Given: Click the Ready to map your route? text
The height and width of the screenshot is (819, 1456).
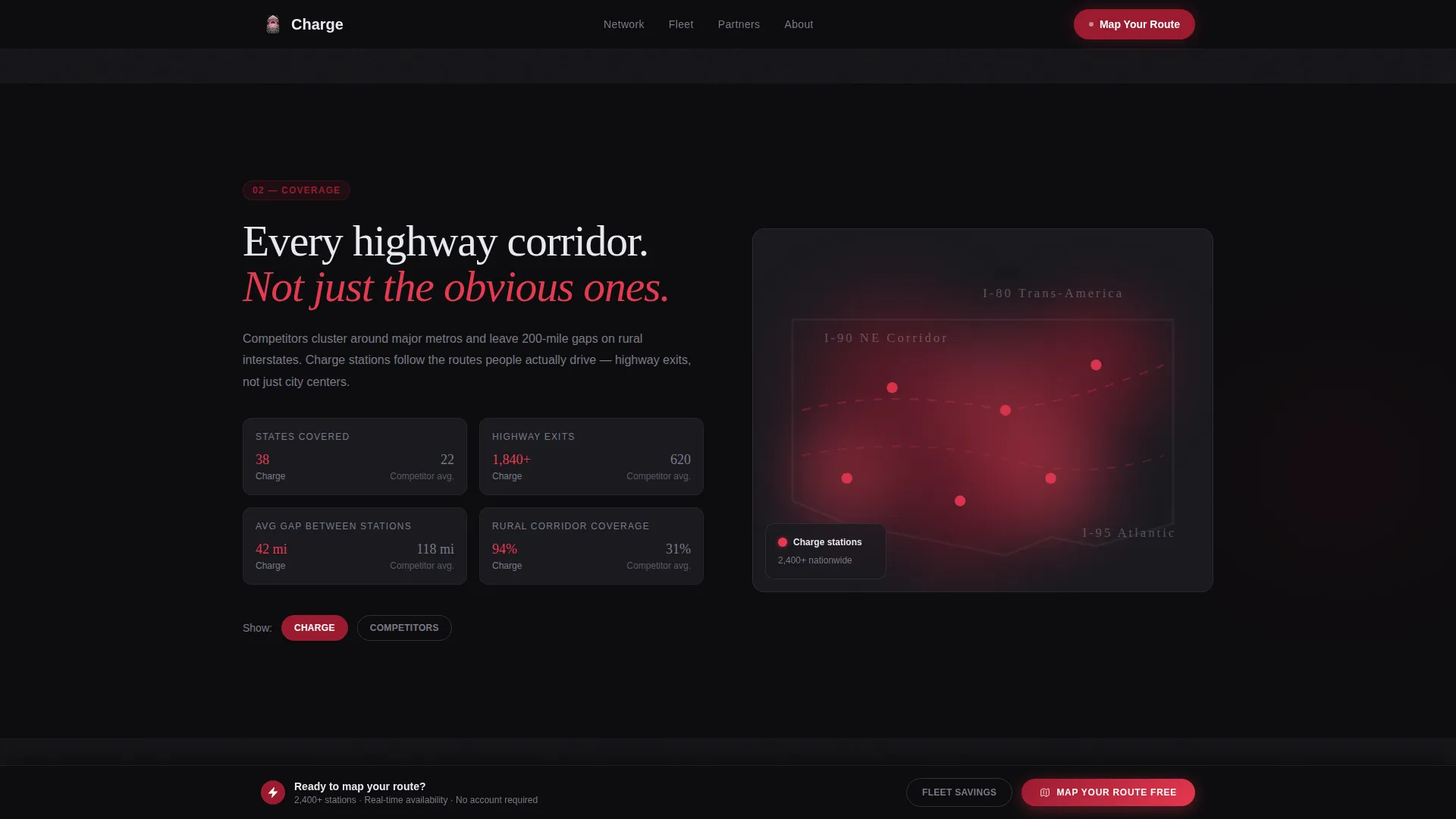Looking at the screenshot, I should point(359,786).
